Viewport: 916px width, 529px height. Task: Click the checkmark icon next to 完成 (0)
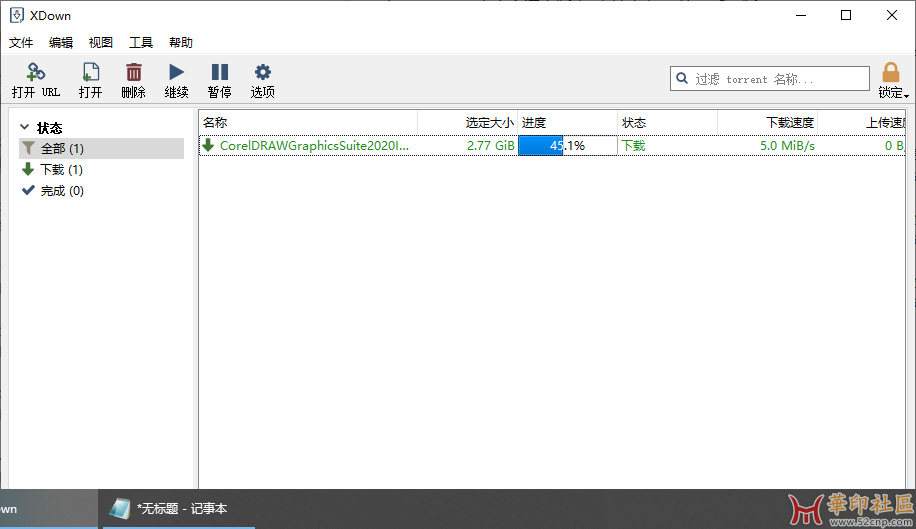(x=28, y=190)
